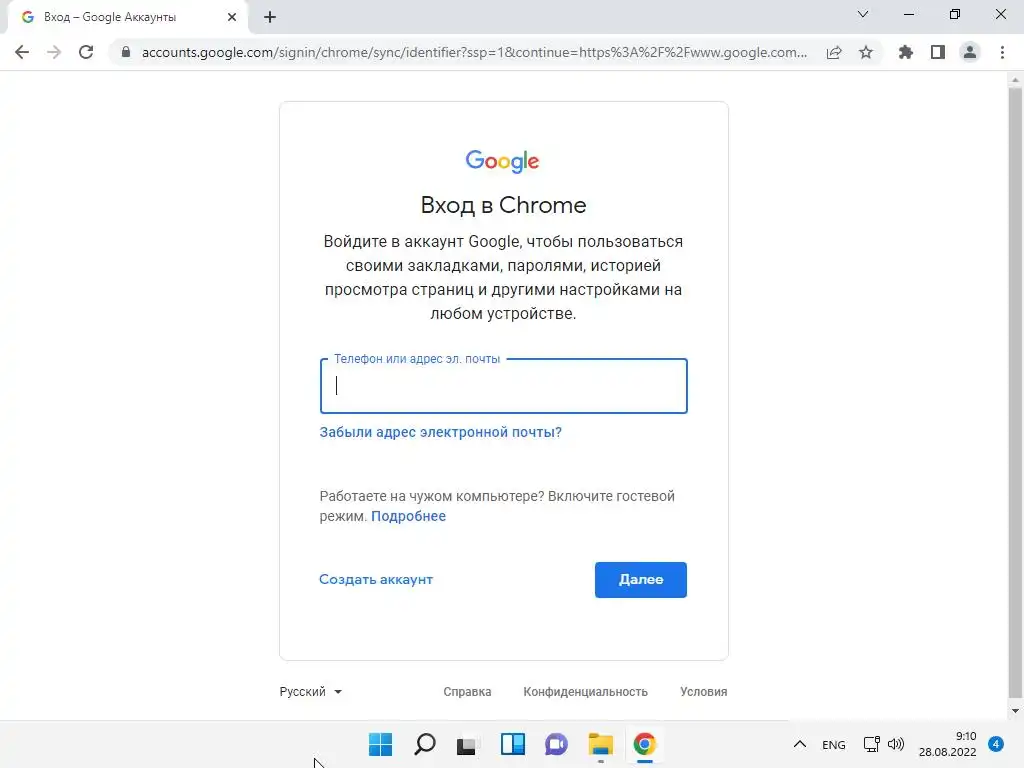This screenshot has height=768, width=1024.
Task: Close the 'Вход – Google Аккаунты' tab
Action: (x=232, y=17)
